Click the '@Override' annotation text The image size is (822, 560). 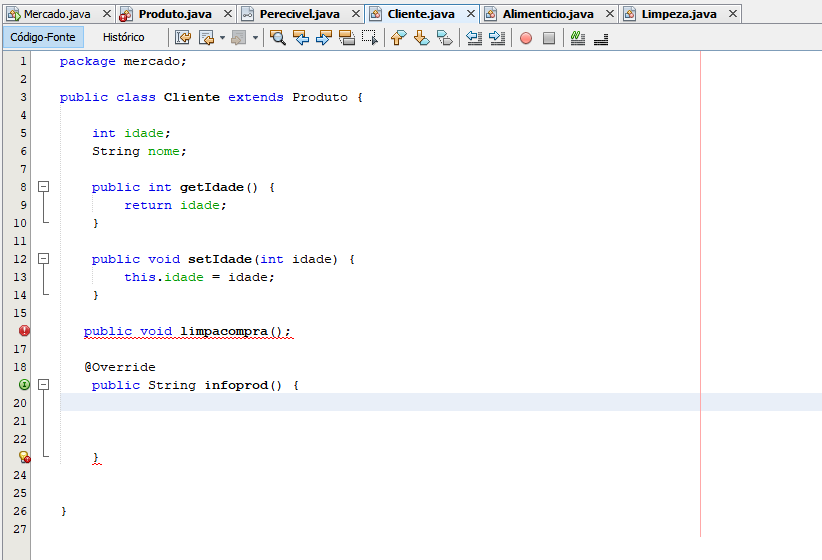pyautogui.click(x=120, y=367)
